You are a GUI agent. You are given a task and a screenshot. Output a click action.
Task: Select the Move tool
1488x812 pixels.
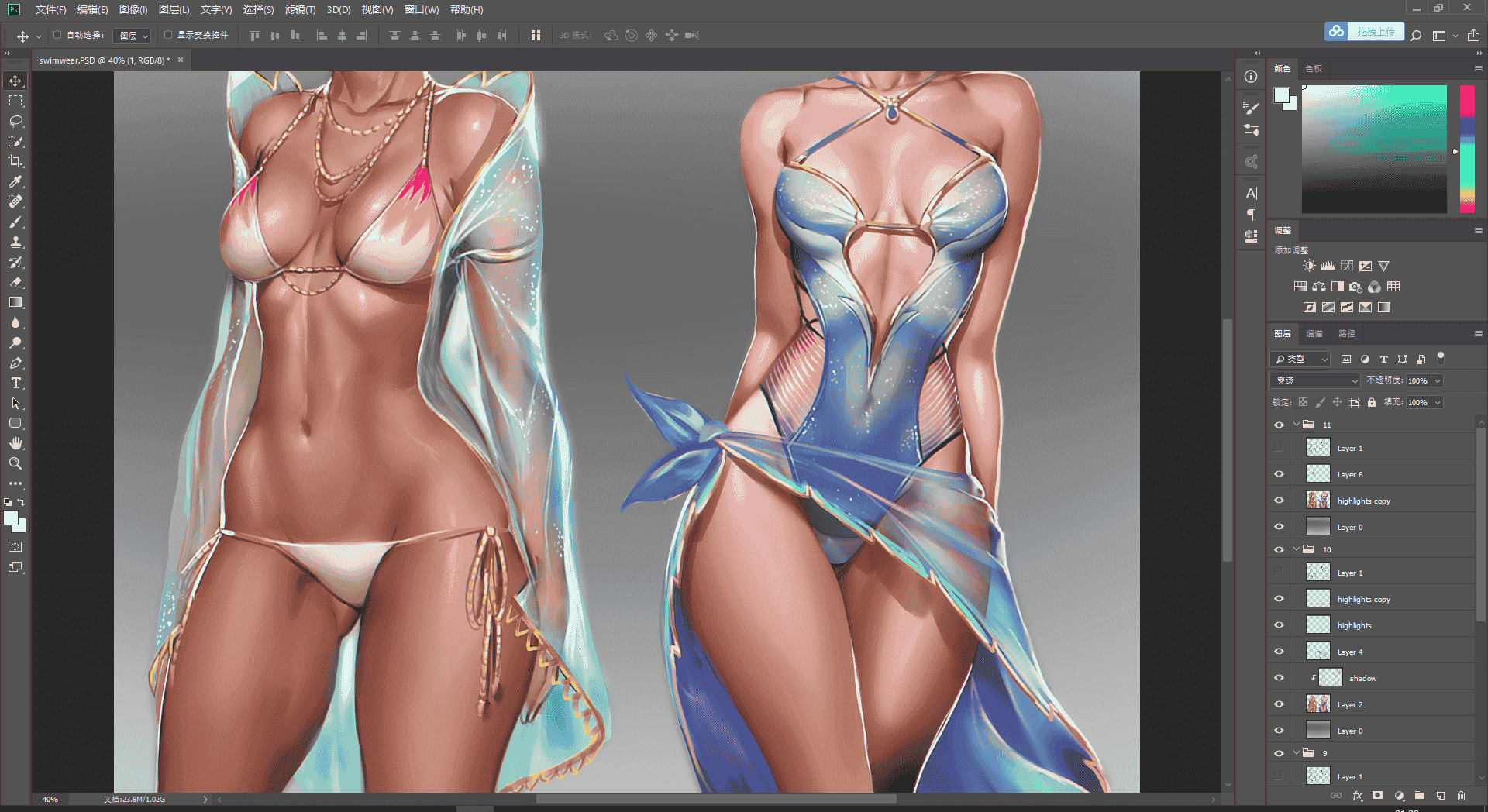(15, 81)
